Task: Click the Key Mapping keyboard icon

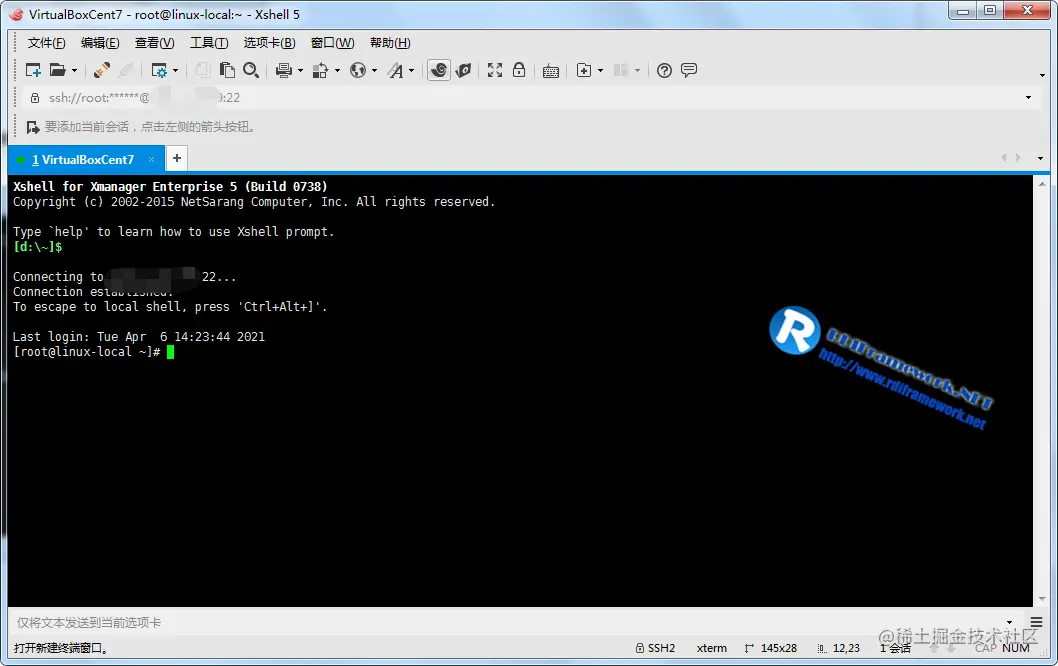Action: [x=551, y=71]
